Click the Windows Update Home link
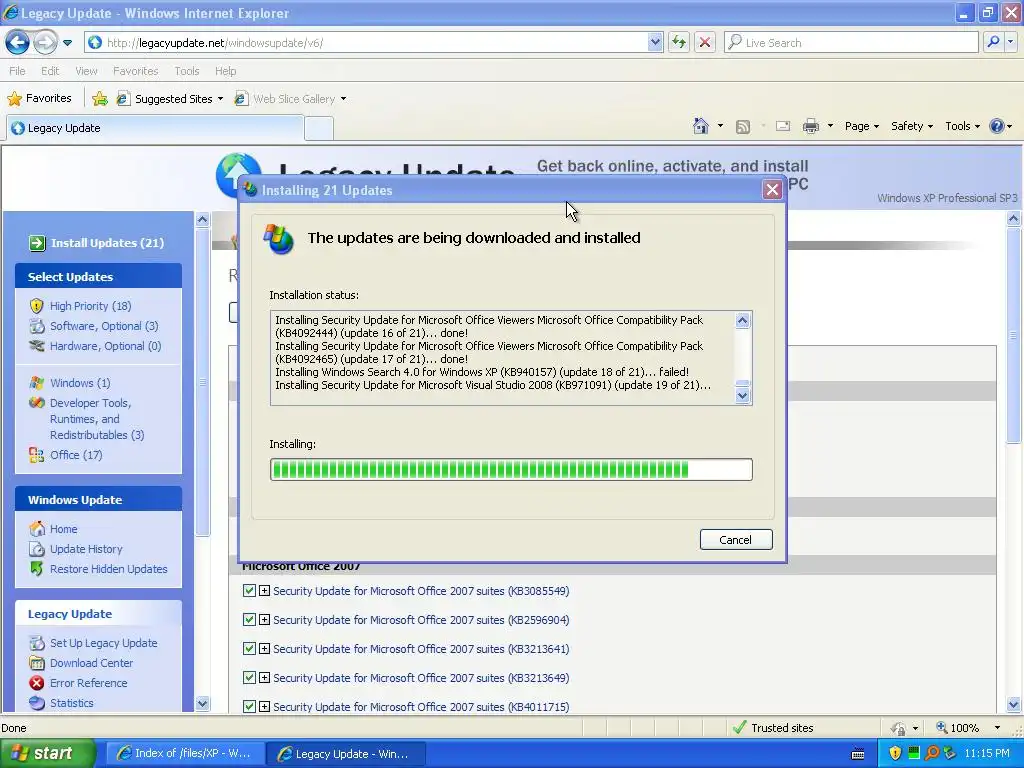The width and height of the screenshot is (1024, 768). click(x=63, y=529)
